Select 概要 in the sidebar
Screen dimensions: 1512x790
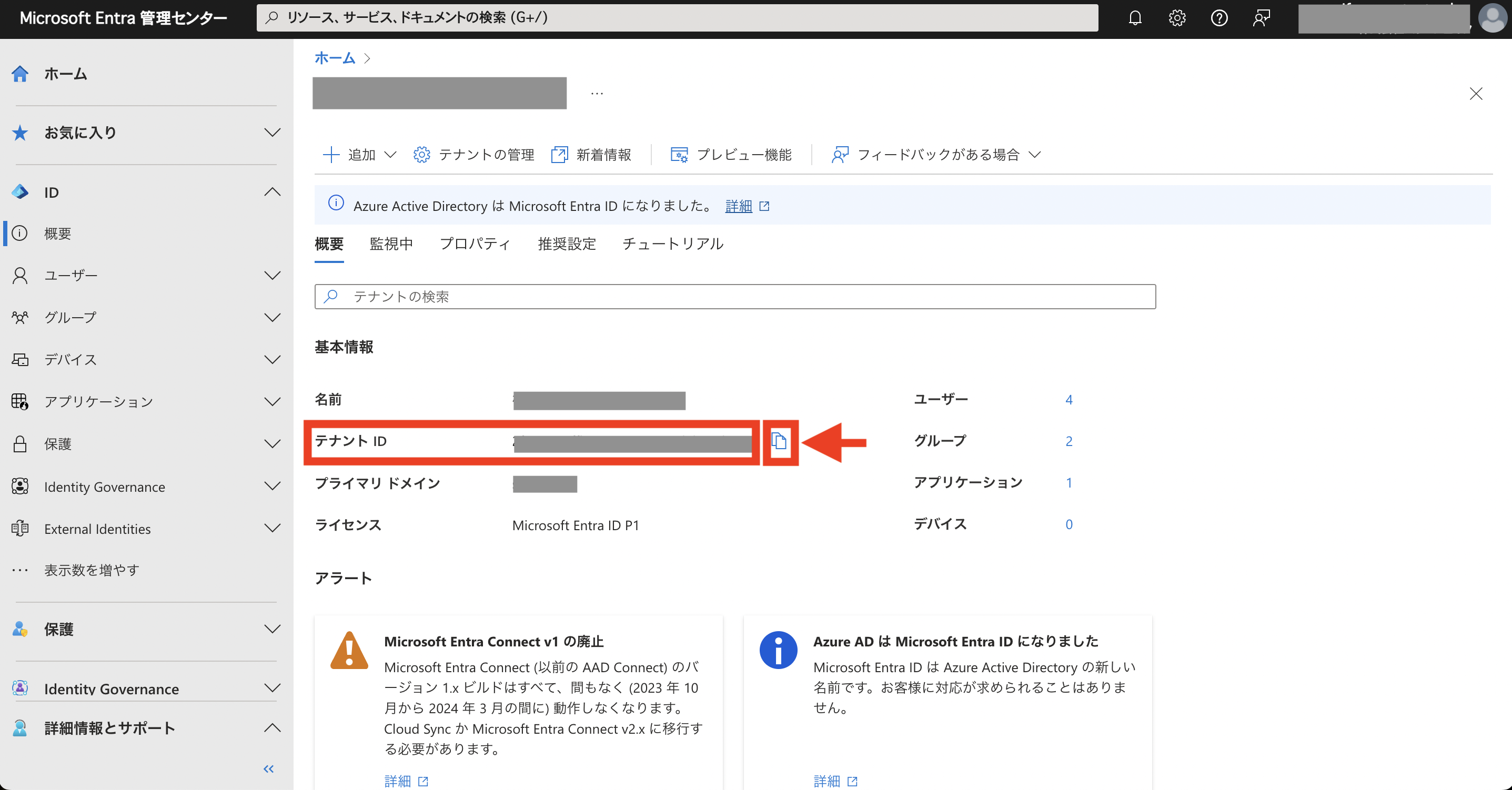(x=57, y=234)
